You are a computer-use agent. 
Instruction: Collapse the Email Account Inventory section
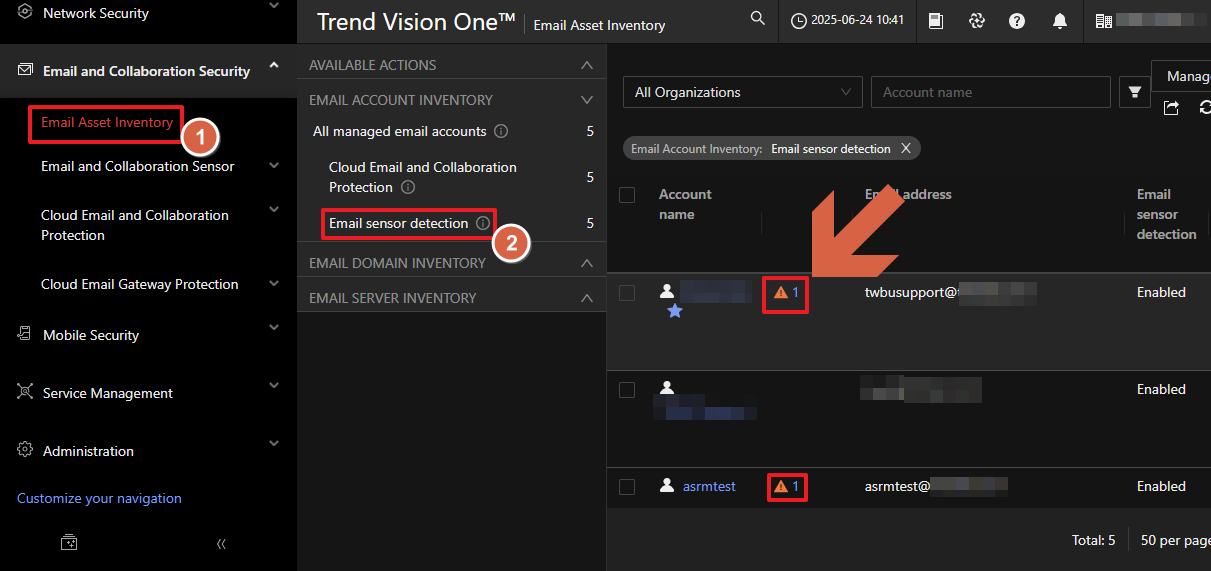pos(587,100)
